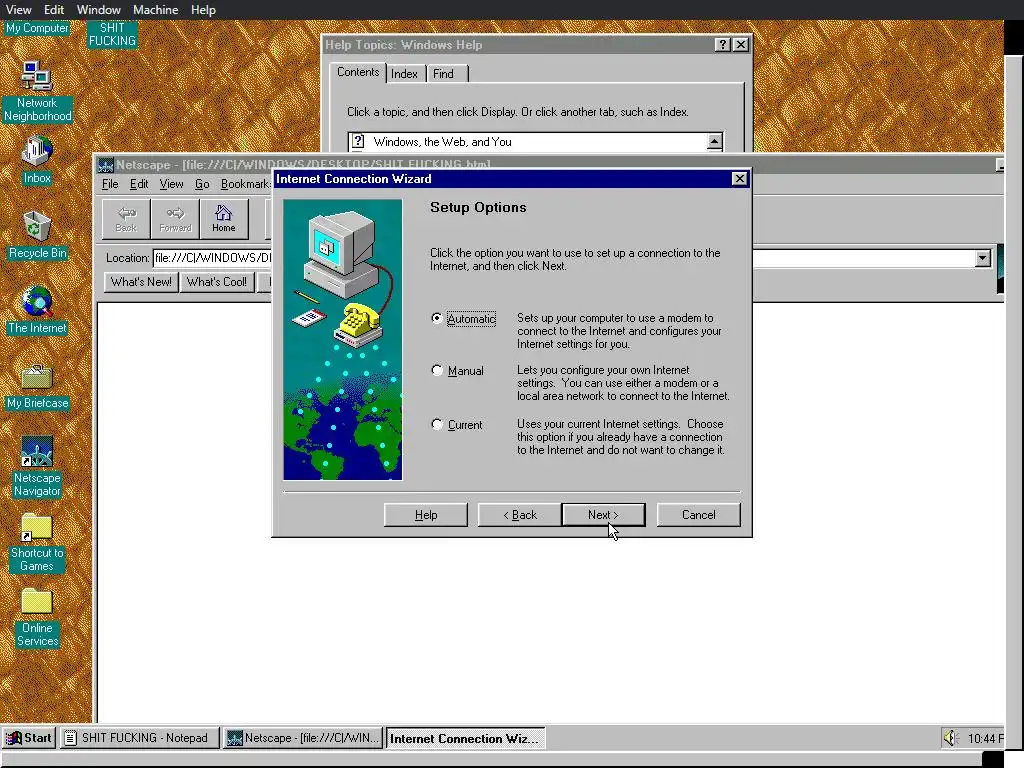Close the Internet Connection Wizard dialog
This screenshot has width=1024, height=768.
tap(739, 179)
